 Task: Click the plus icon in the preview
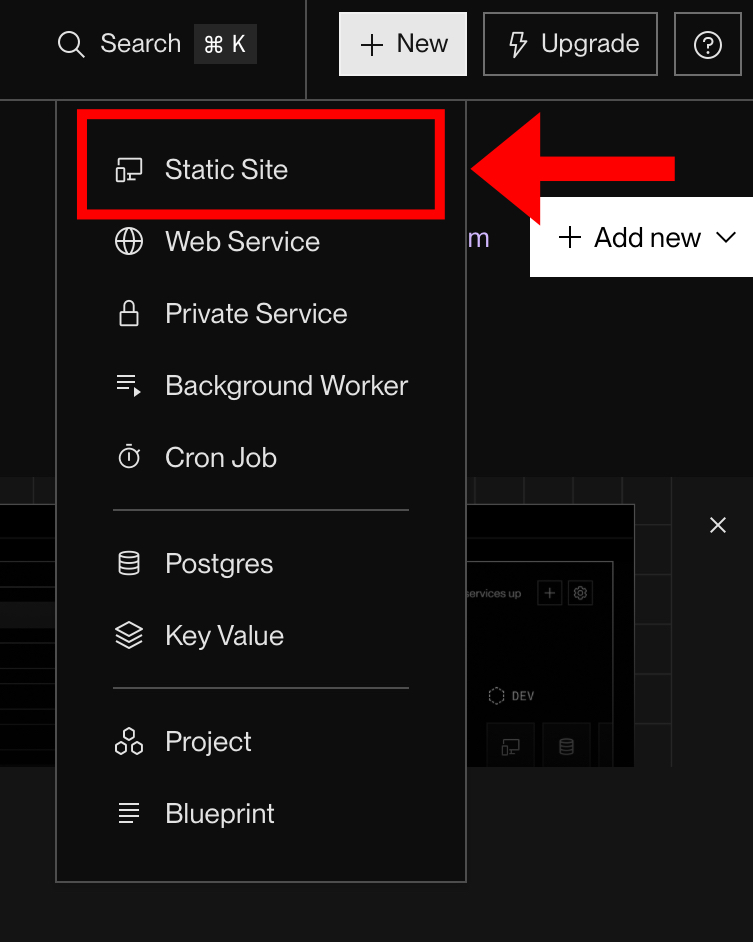(x=549, y=593)
